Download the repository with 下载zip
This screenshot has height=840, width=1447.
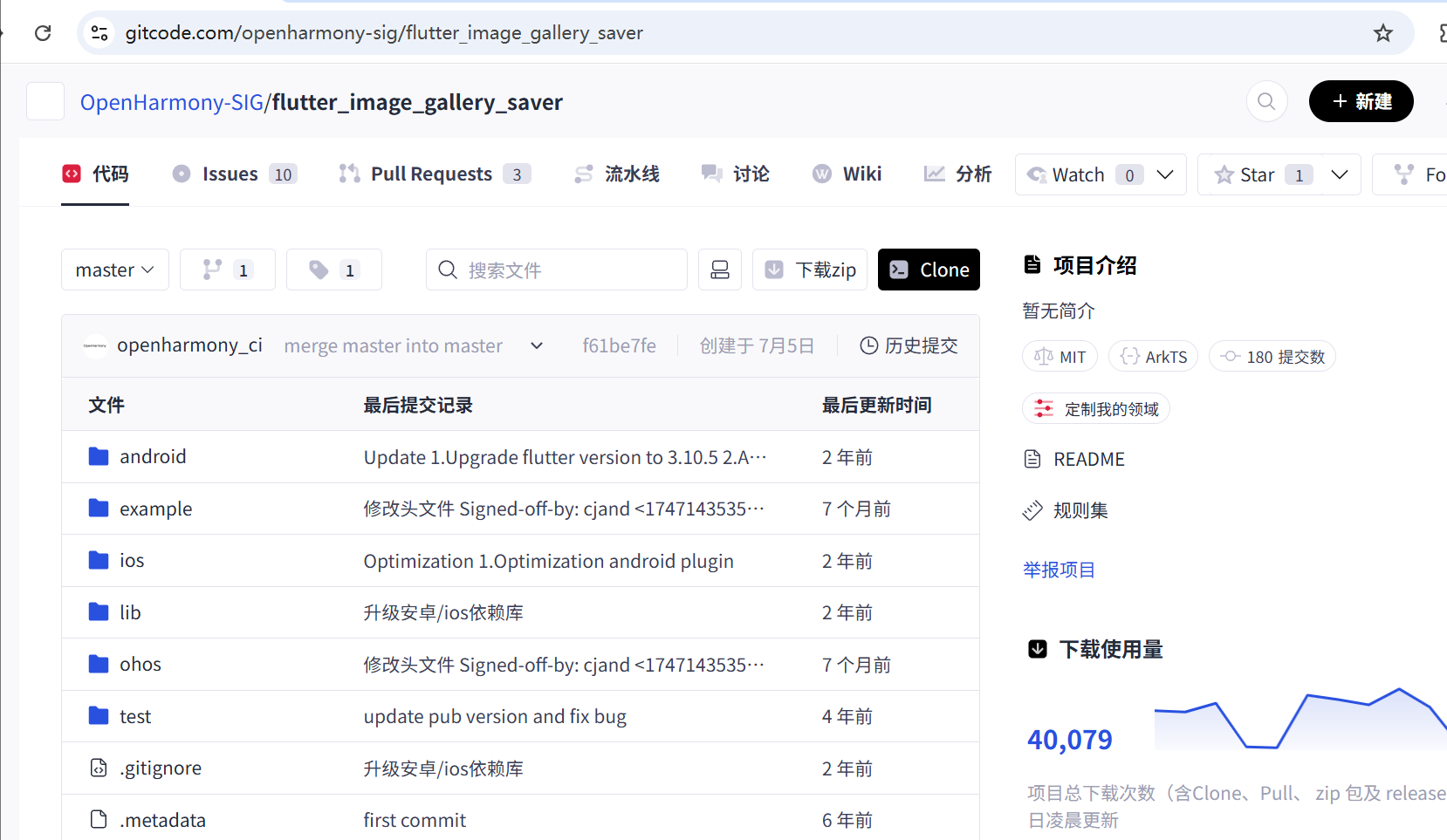click(809, 270)
